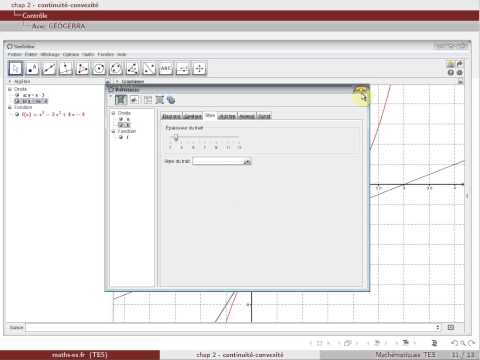The height and width of the screenshot is (360, 480).
Task: Select the Perpendicular line tool
Action: click(x=65, y=69)
